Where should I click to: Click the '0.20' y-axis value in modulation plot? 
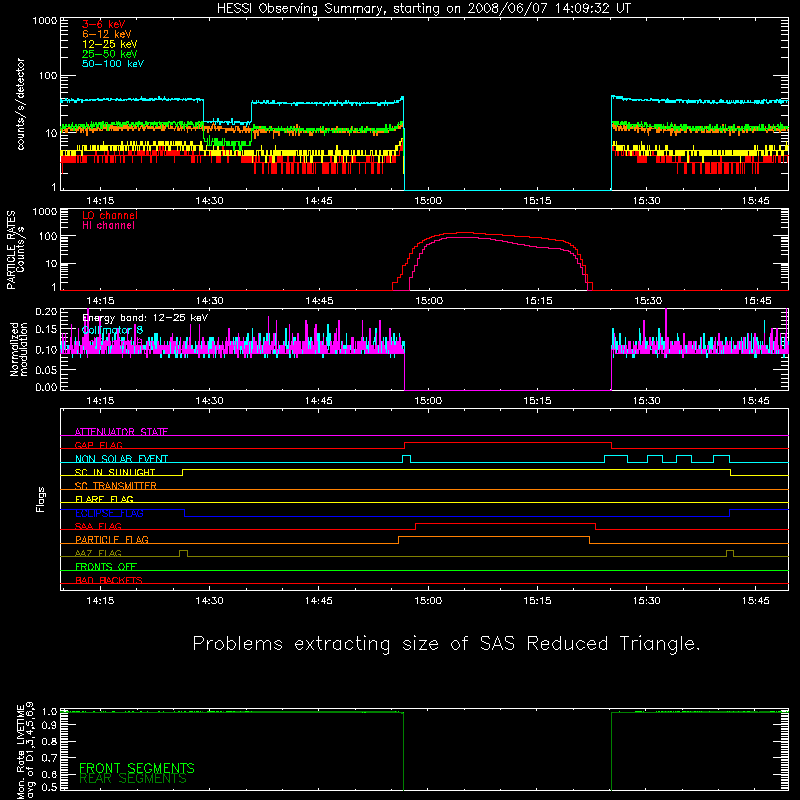tap(46, 311)
